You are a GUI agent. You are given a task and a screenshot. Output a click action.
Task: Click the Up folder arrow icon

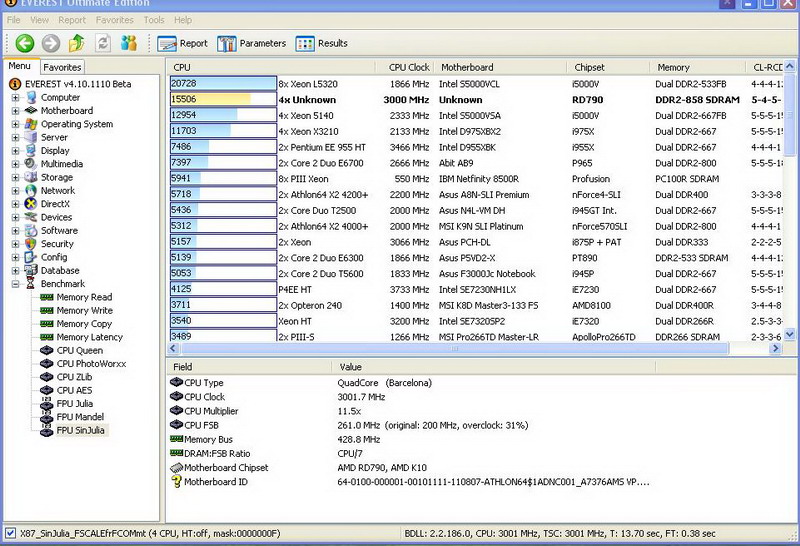pyautogui.click(x=77, y=43)
